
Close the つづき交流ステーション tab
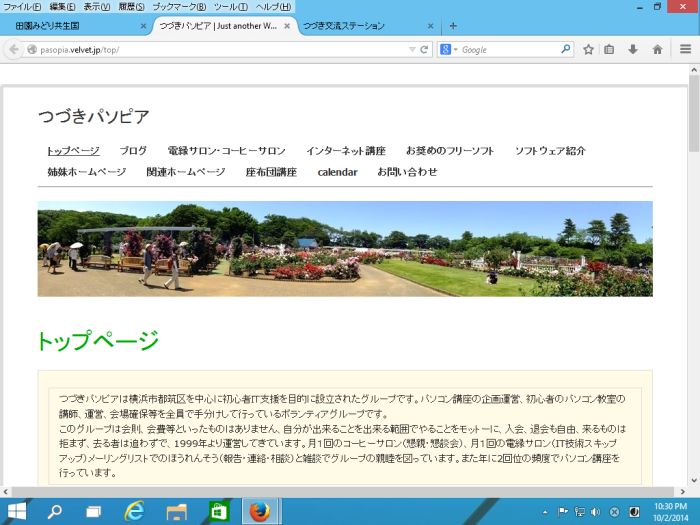pos(430,26)
